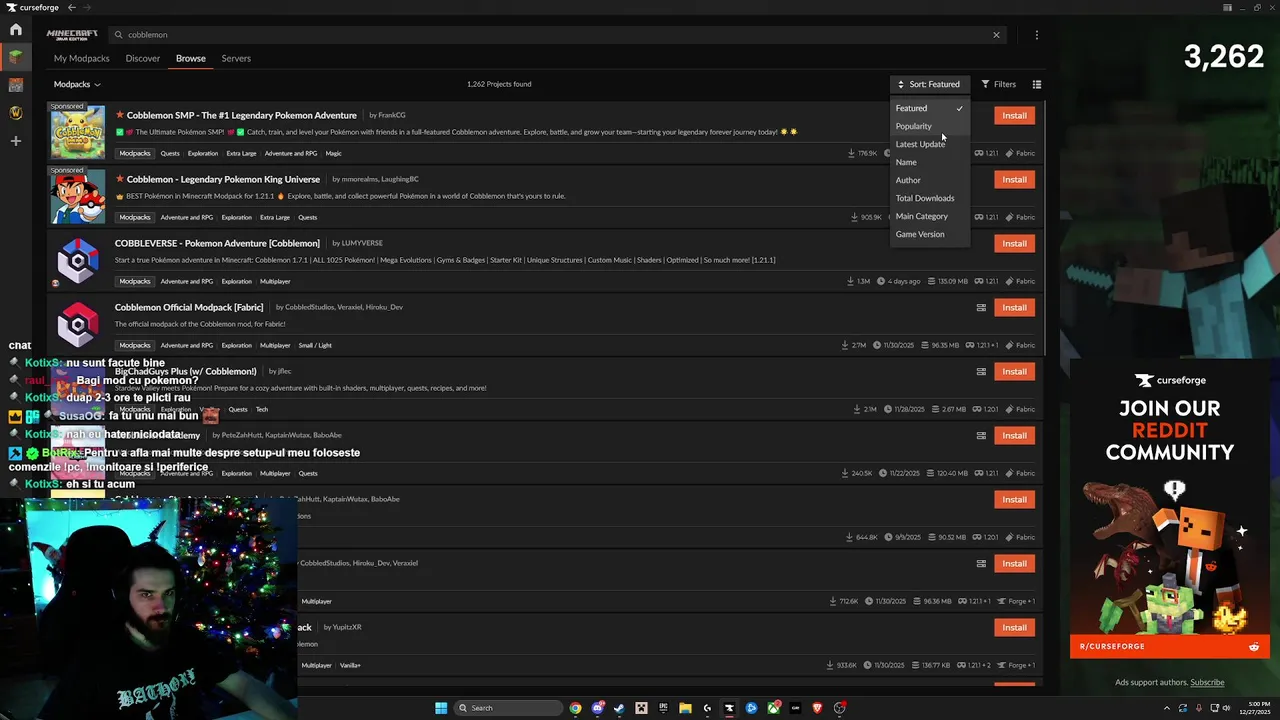Open Cobblemon SMP project title

[241, 115]
